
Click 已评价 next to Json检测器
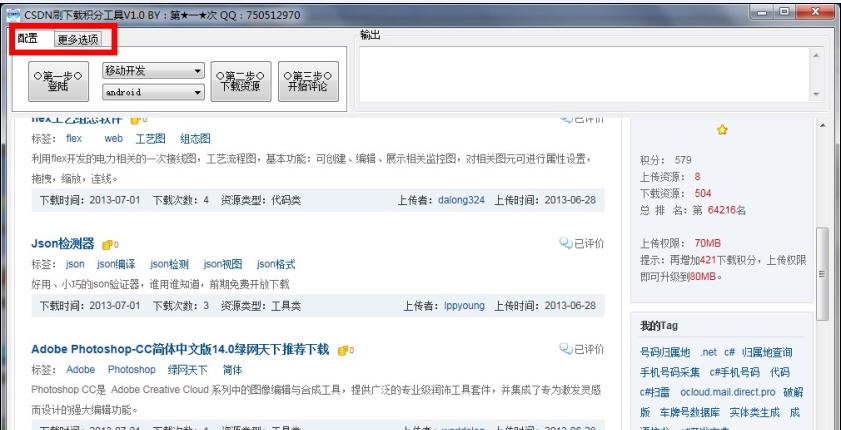pos(589,243)
